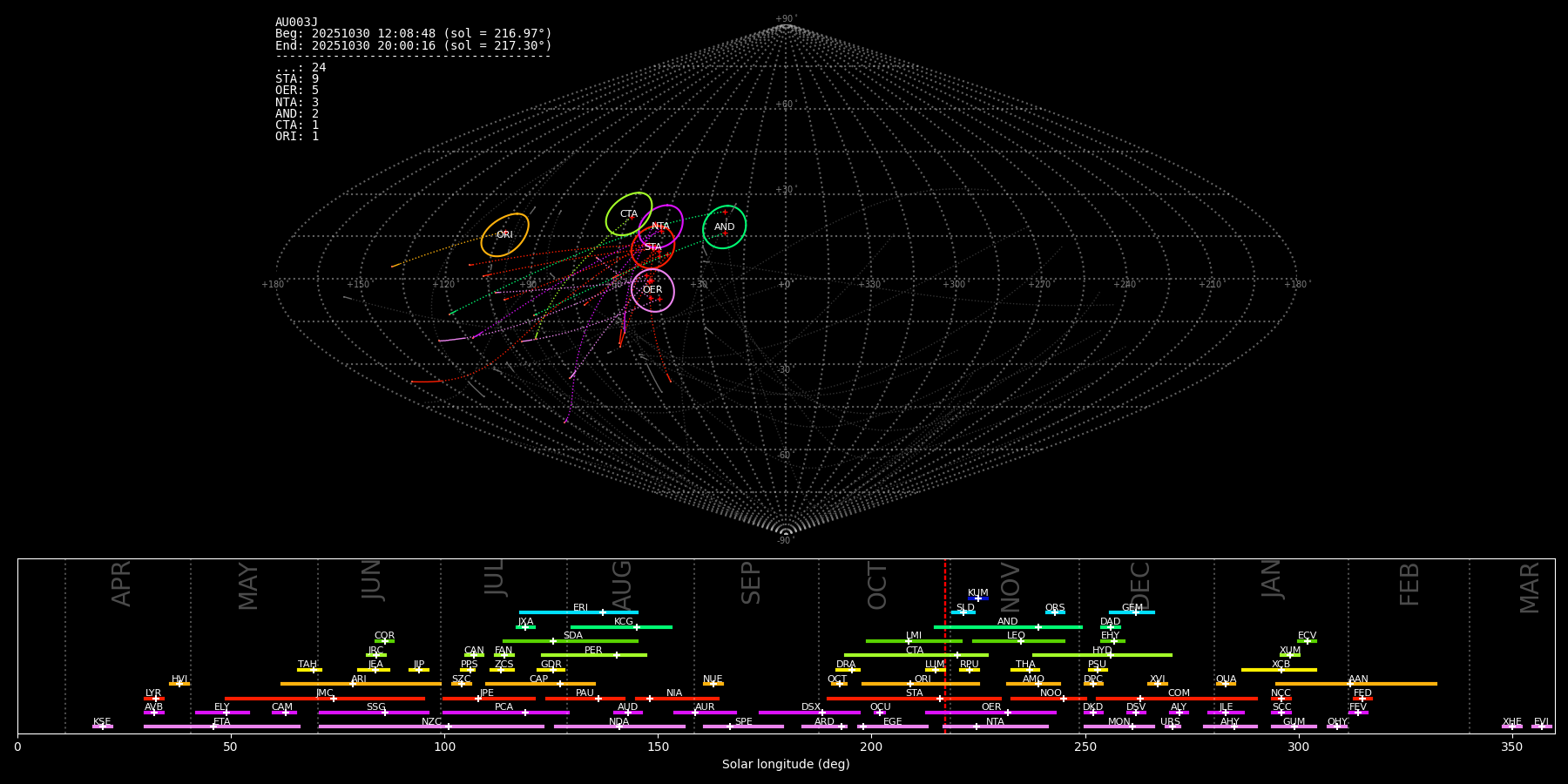Select the AUG month label

(x=622, y=585)
